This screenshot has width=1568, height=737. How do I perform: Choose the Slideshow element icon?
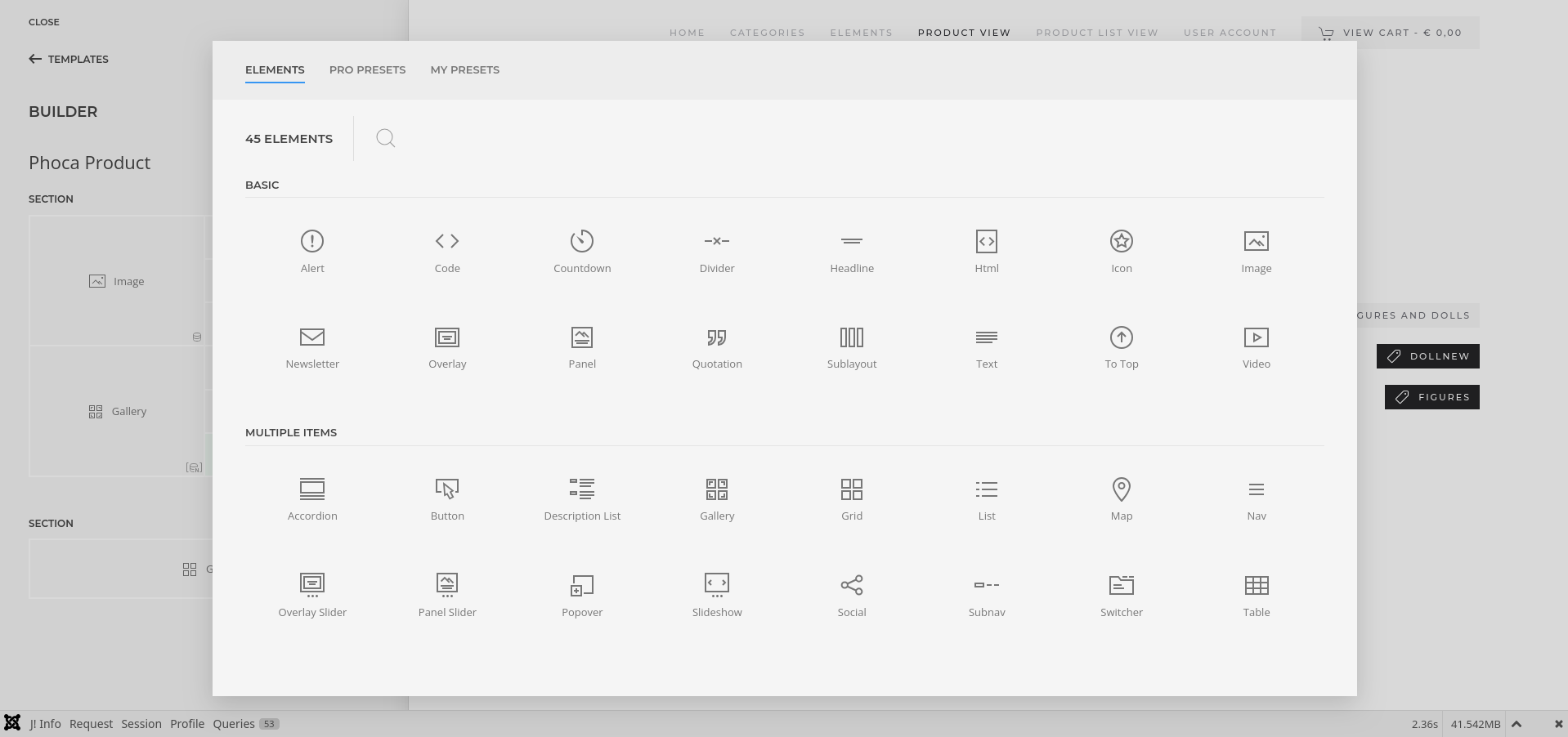[x=716, y=585]
